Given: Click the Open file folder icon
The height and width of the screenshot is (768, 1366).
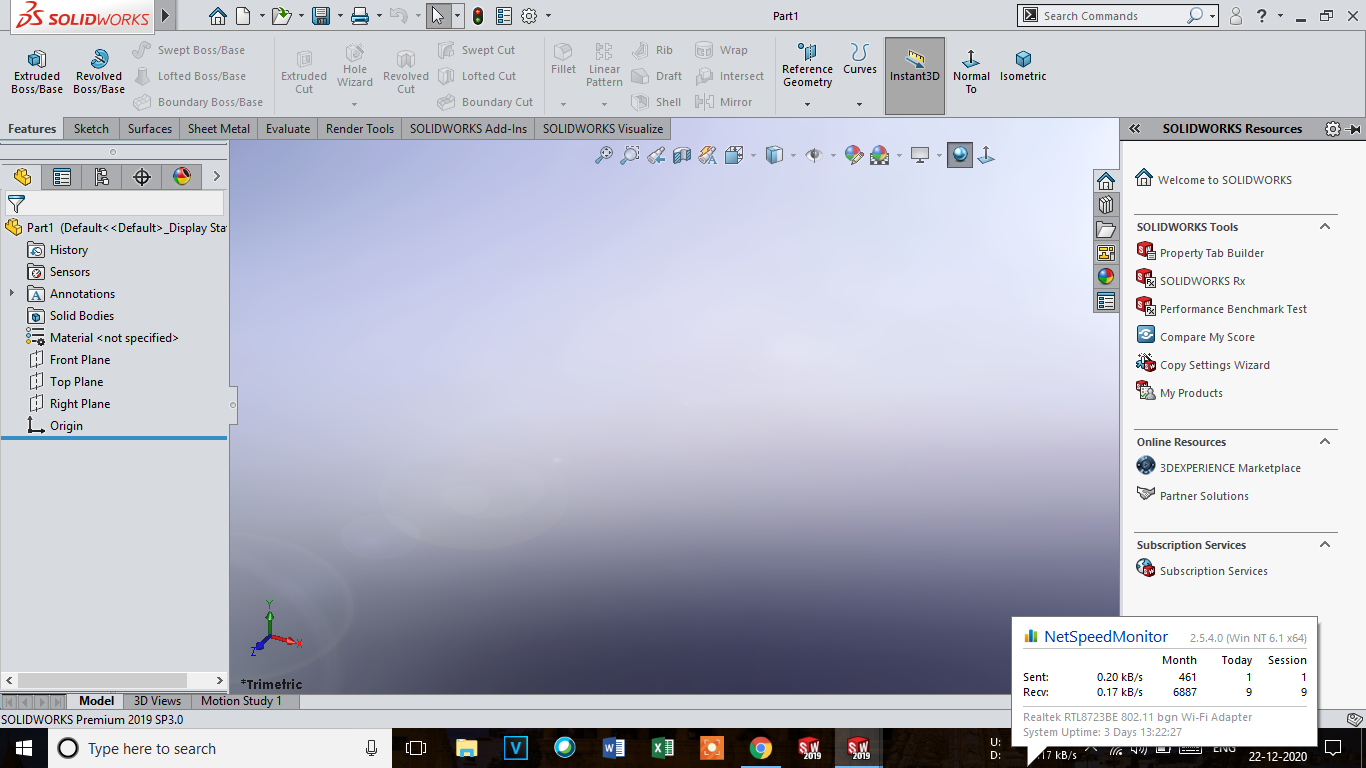Looking at the screenshot, I should click(x=281, y=16).
